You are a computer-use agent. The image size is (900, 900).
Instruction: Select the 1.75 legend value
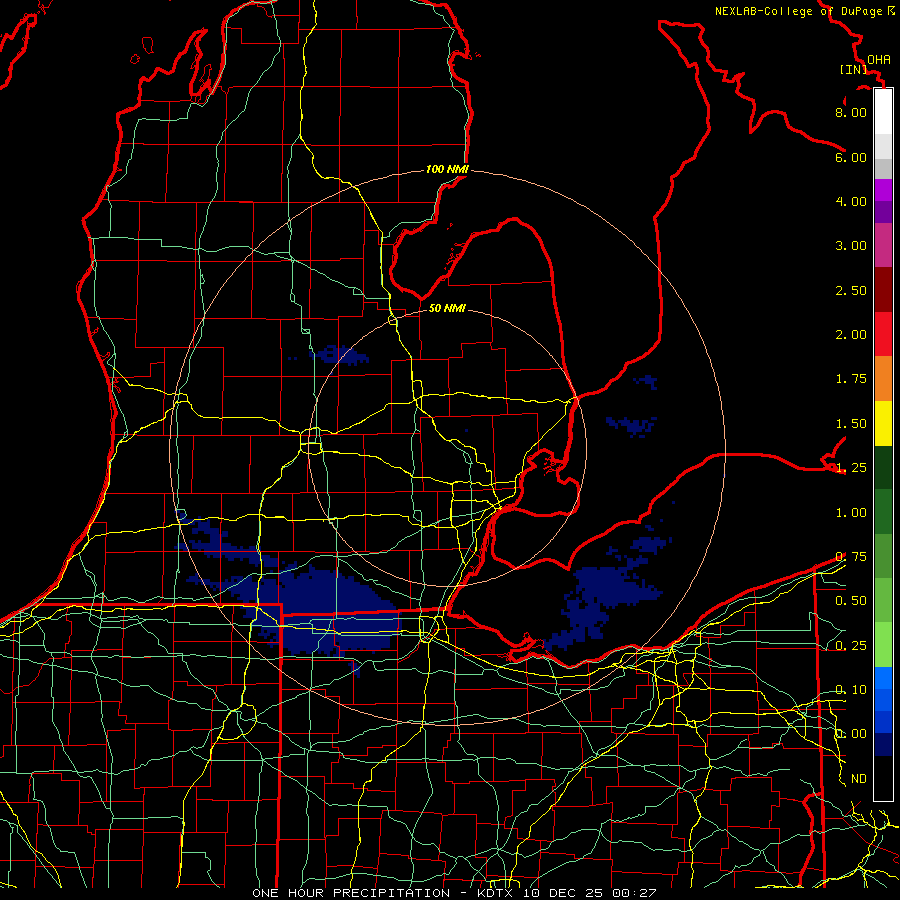[851, 379]
